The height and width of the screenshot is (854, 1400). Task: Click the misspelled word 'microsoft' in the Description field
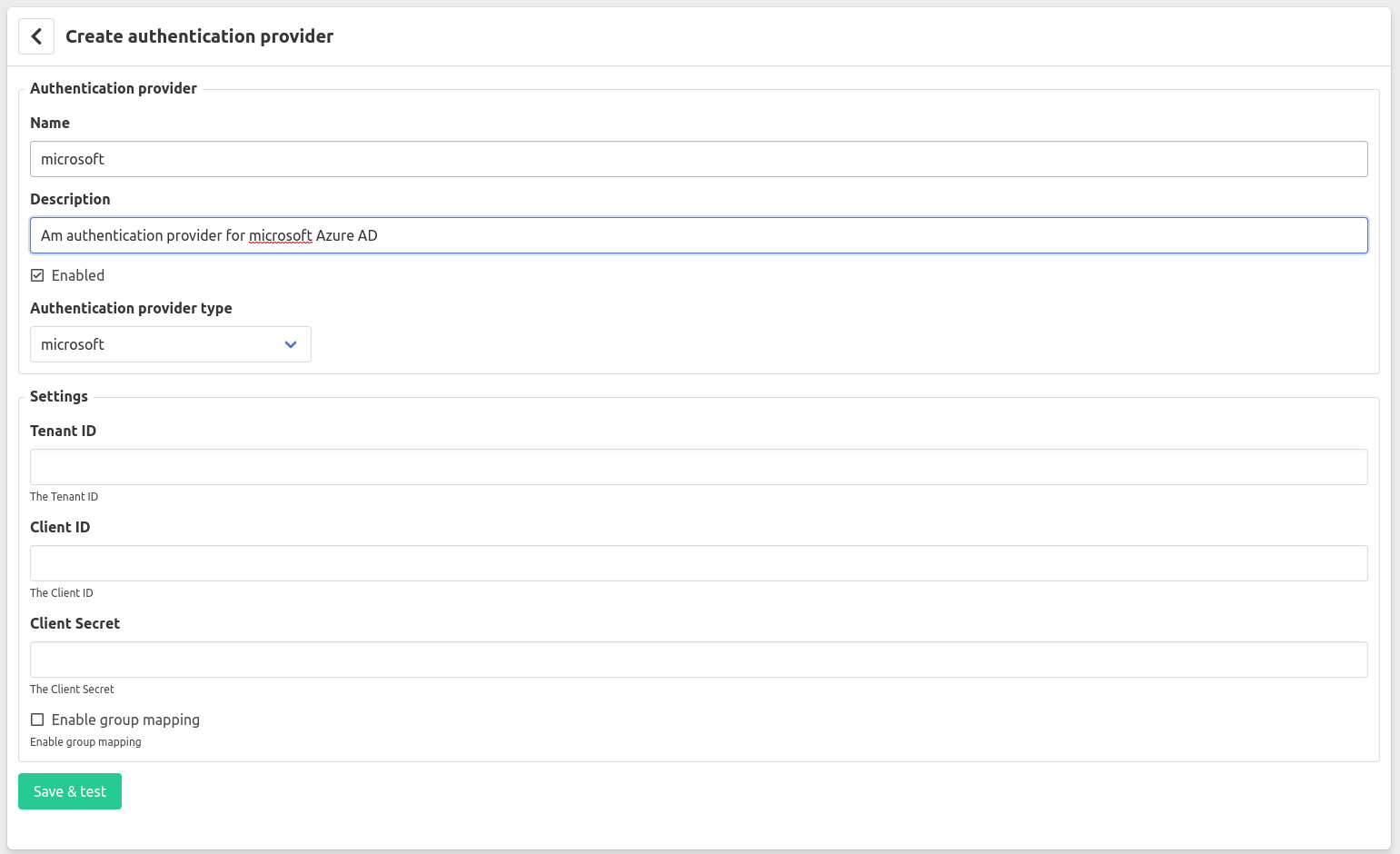tap(281, 235)
